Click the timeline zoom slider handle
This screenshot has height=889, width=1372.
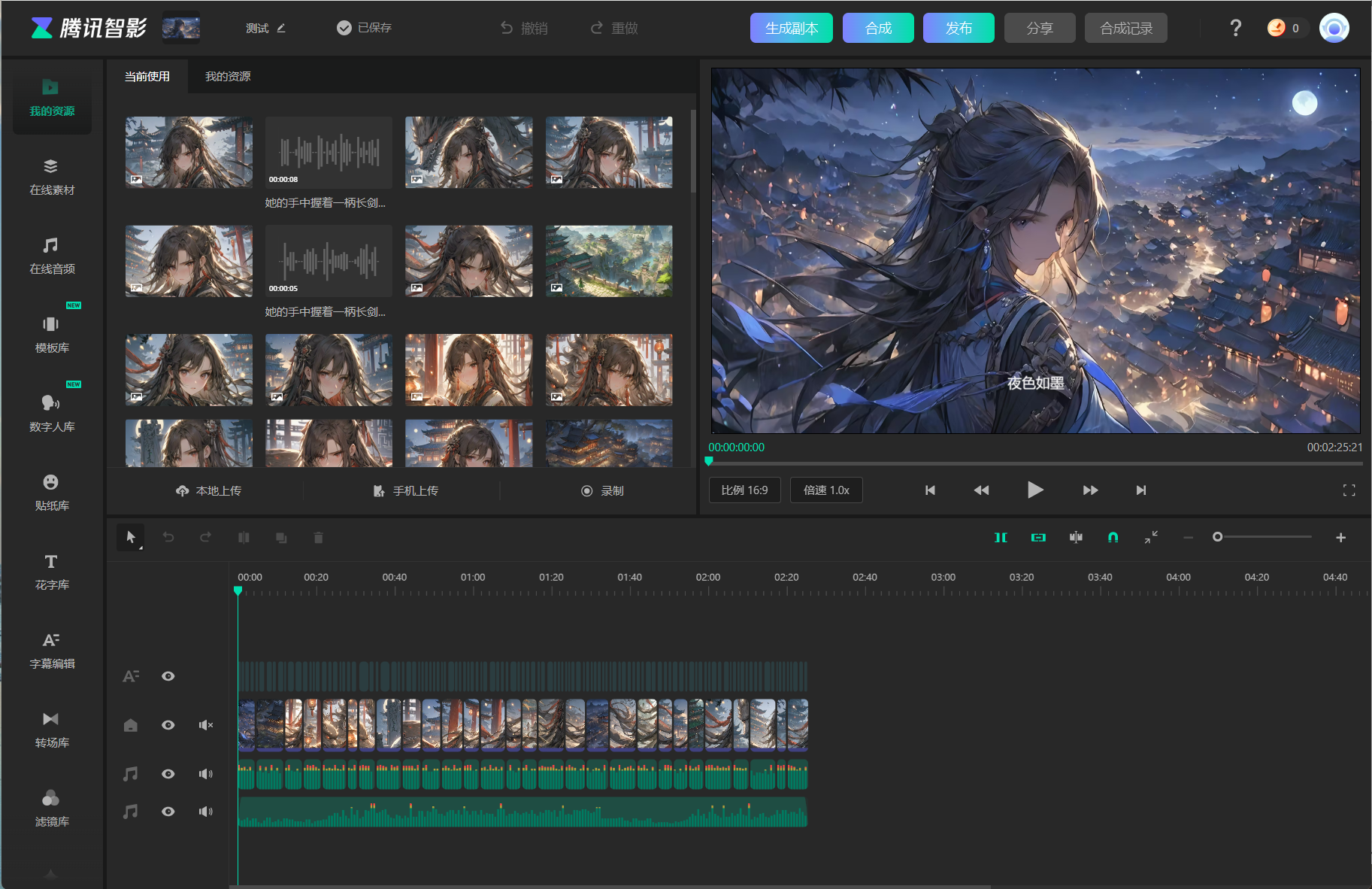1217,537
